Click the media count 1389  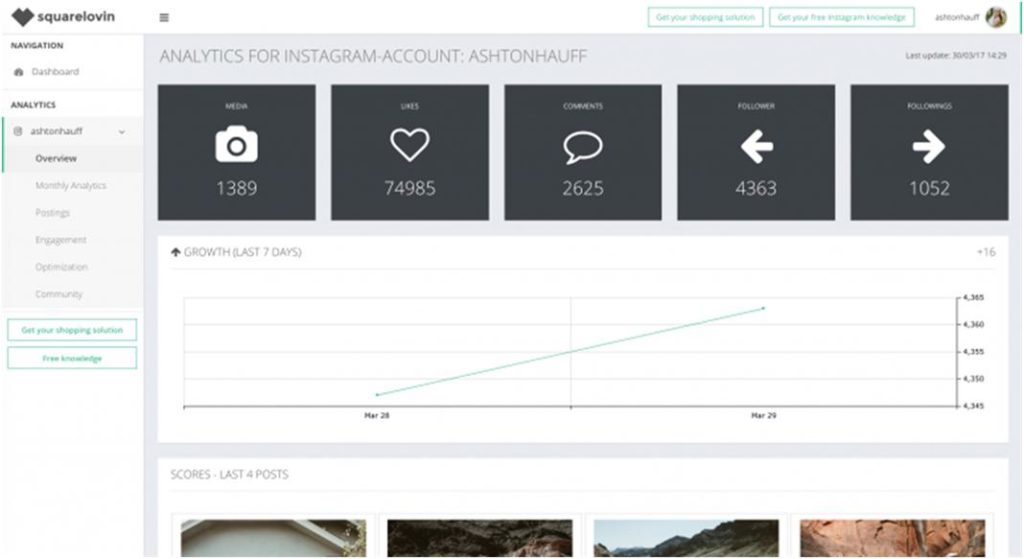click(x=236, y=189)
